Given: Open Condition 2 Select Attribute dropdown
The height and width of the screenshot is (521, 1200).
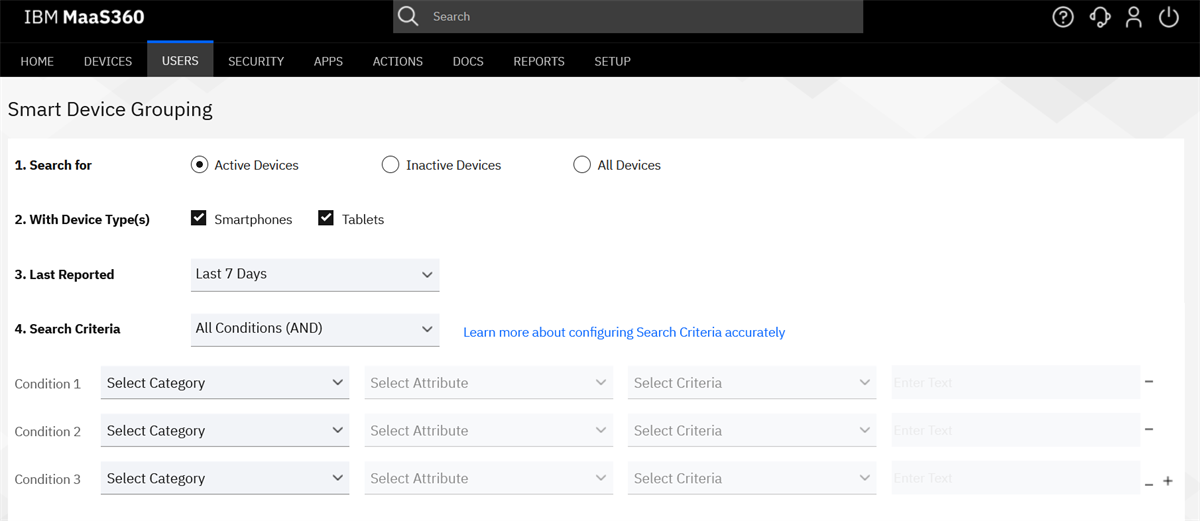Looking at the screenshot, I should (x=489, y=431).
